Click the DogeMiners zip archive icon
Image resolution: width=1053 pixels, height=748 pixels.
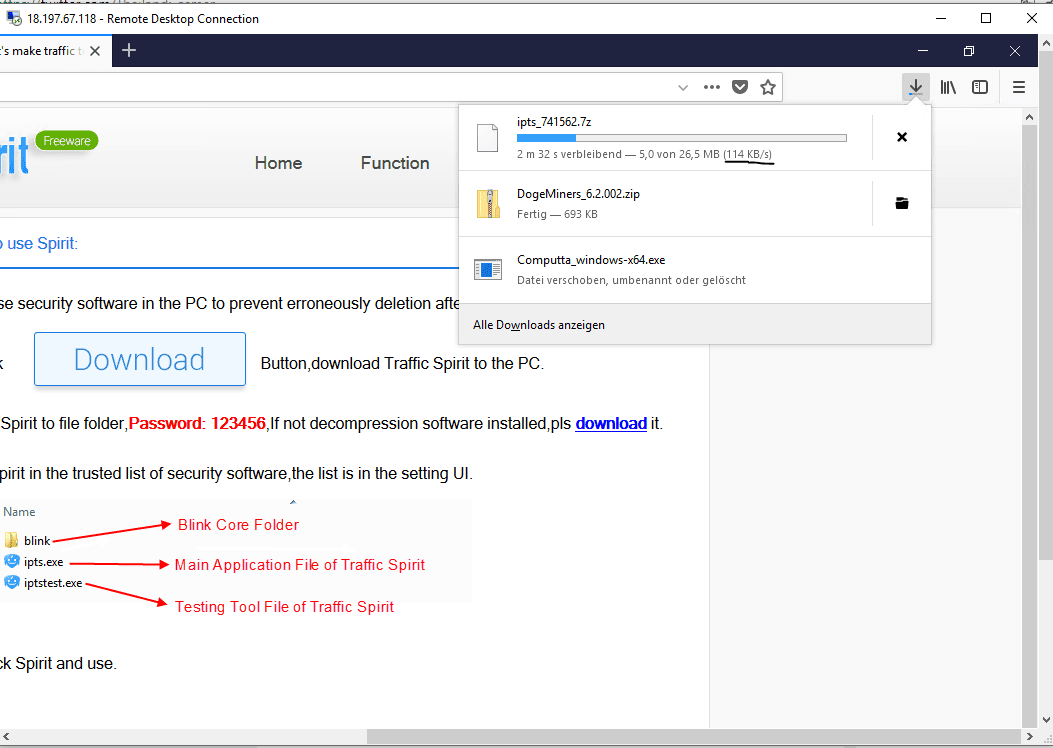pyautogui.click(x=488, y=203)
